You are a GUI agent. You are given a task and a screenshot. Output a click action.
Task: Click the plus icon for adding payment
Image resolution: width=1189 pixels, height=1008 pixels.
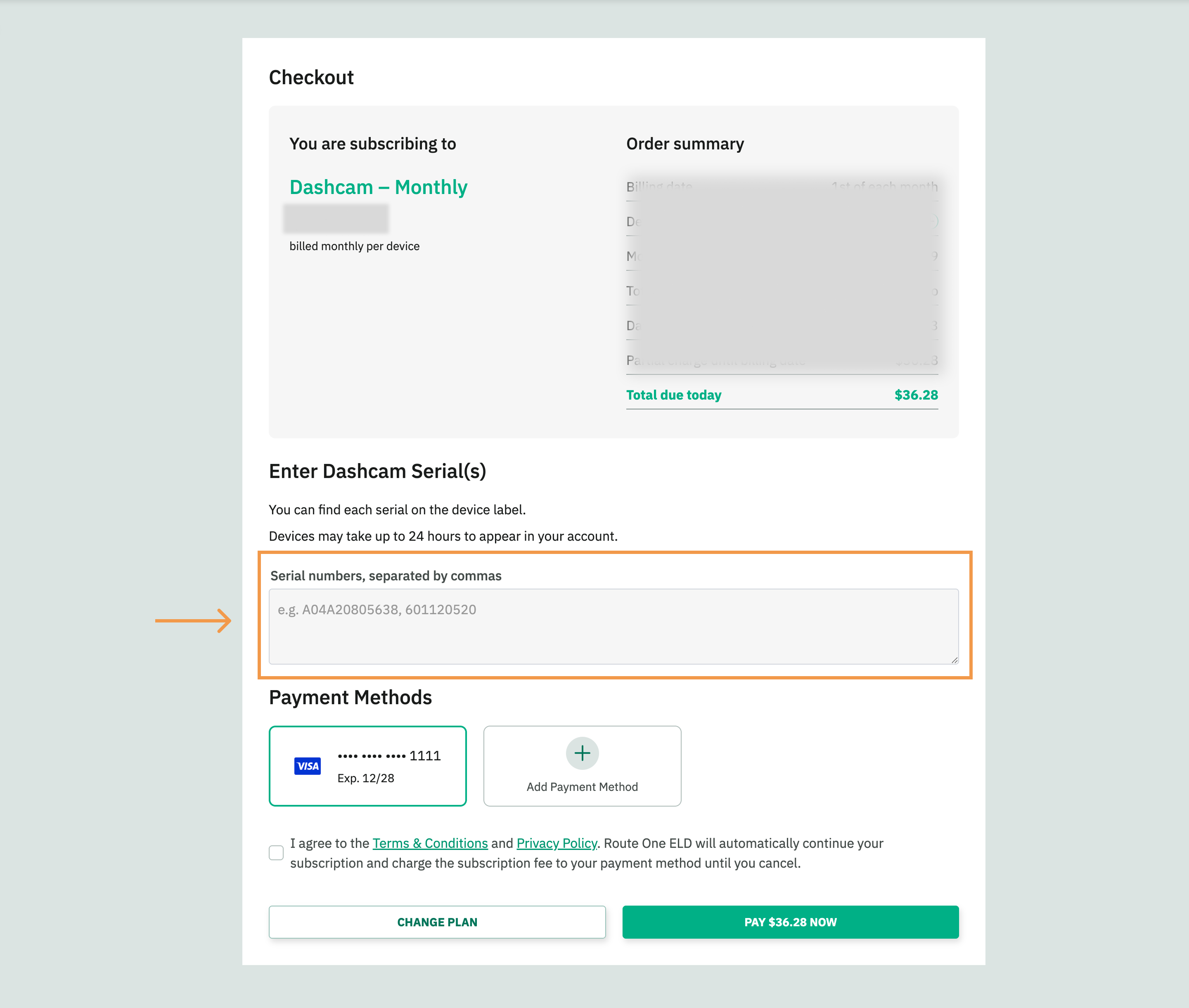(582, 753)
